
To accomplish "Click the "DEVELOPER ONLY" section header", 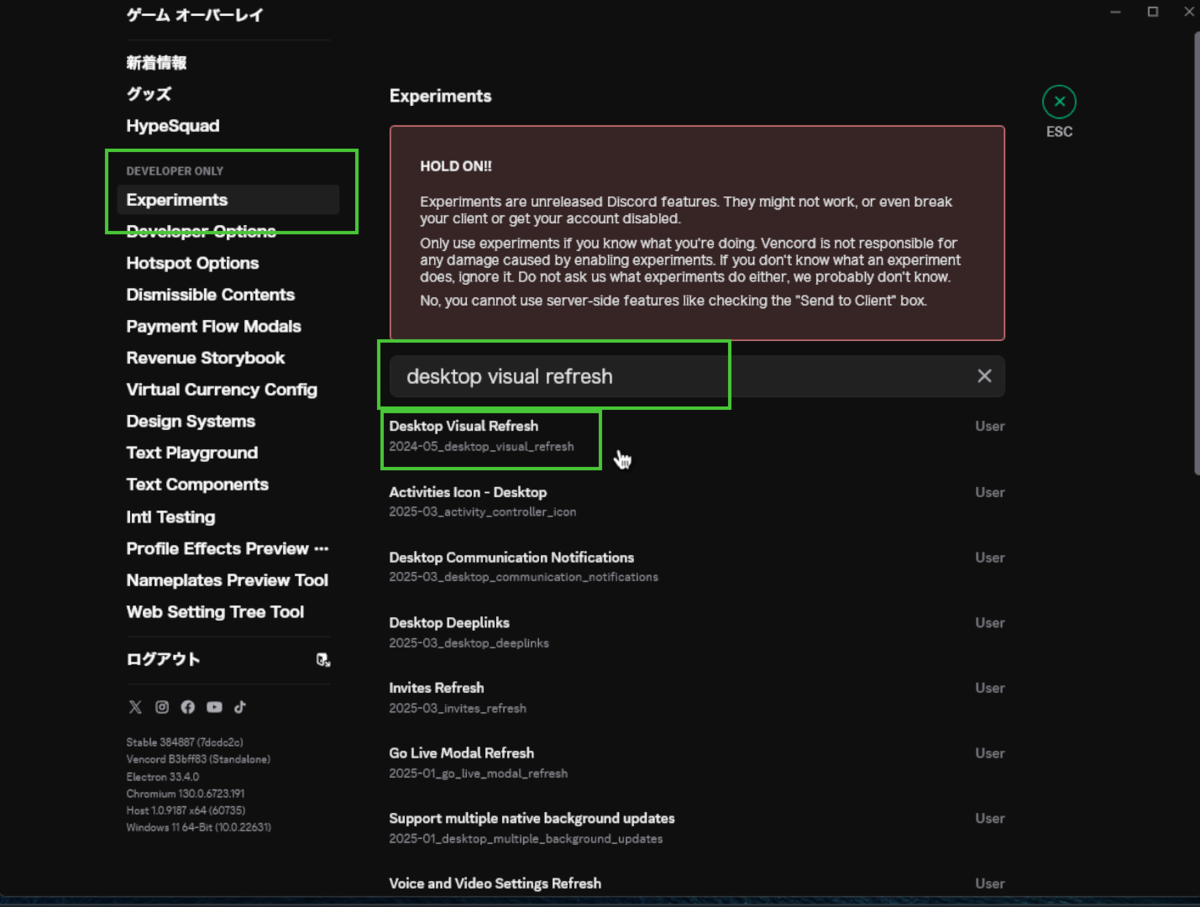I will (175, 171).
